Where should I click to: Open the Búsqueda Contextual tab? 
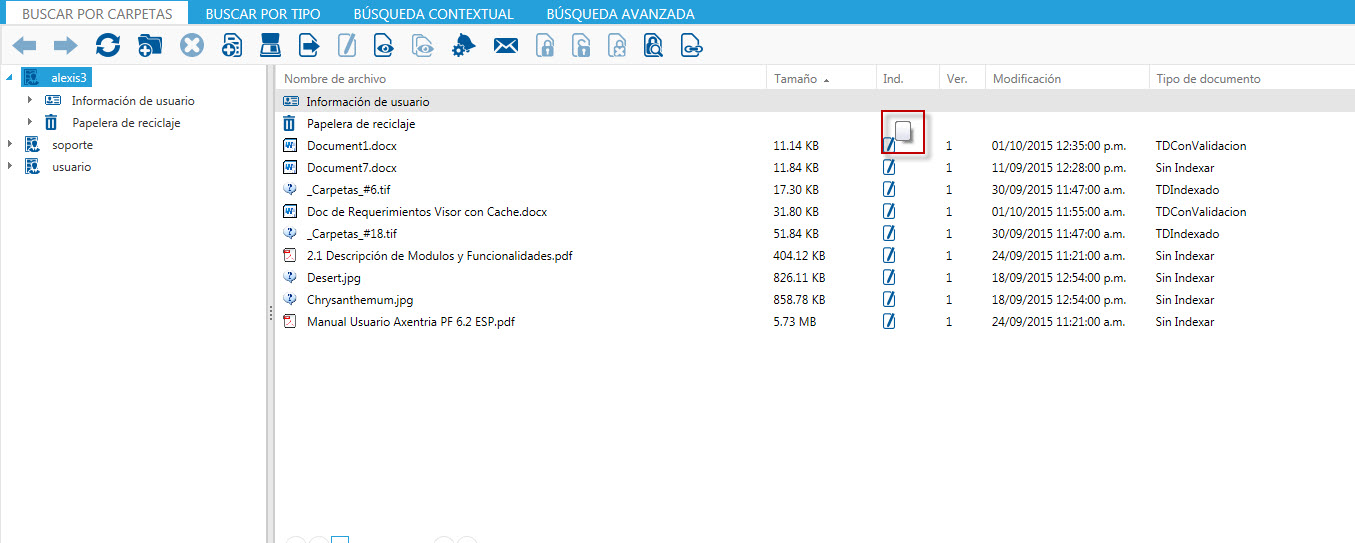point(433,14)
